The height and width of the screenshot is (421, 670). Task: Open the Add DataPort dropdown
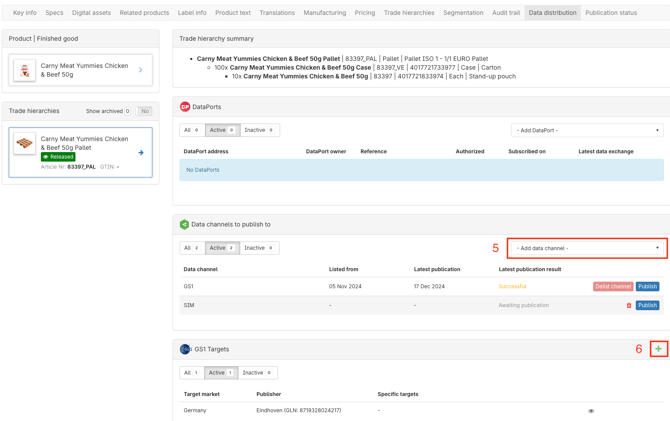[x=587, y=130]
